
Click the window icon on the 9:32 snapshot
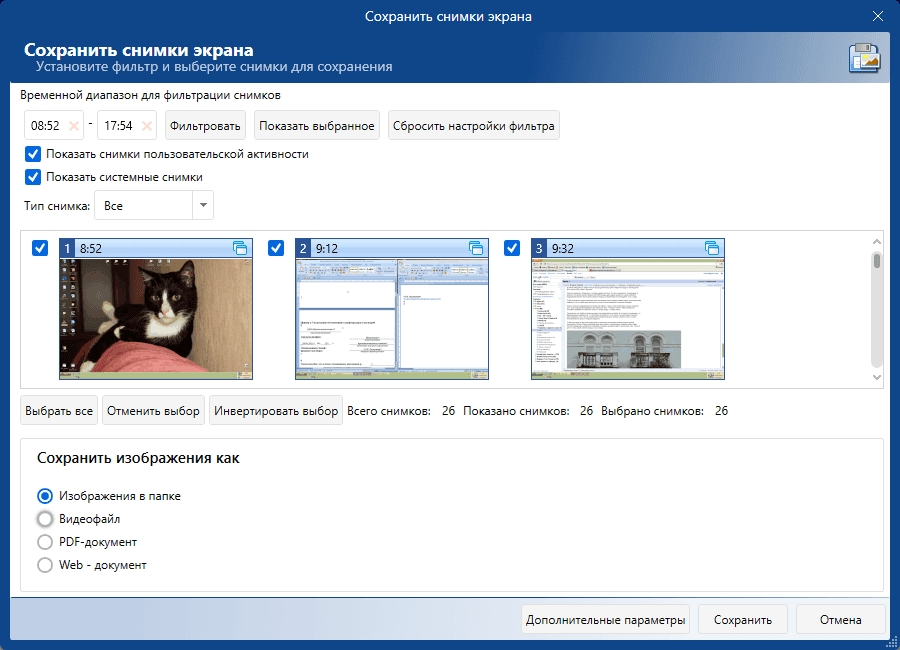(712, 248)
